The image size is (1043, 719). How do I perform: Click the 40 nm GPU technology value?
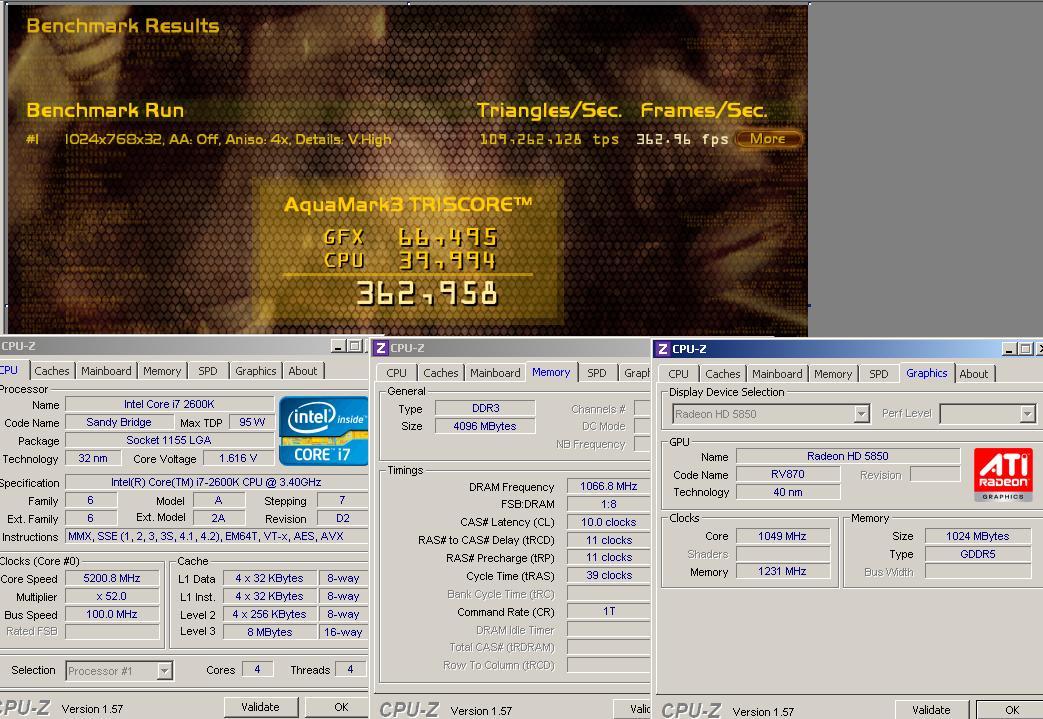coord(788,492)
